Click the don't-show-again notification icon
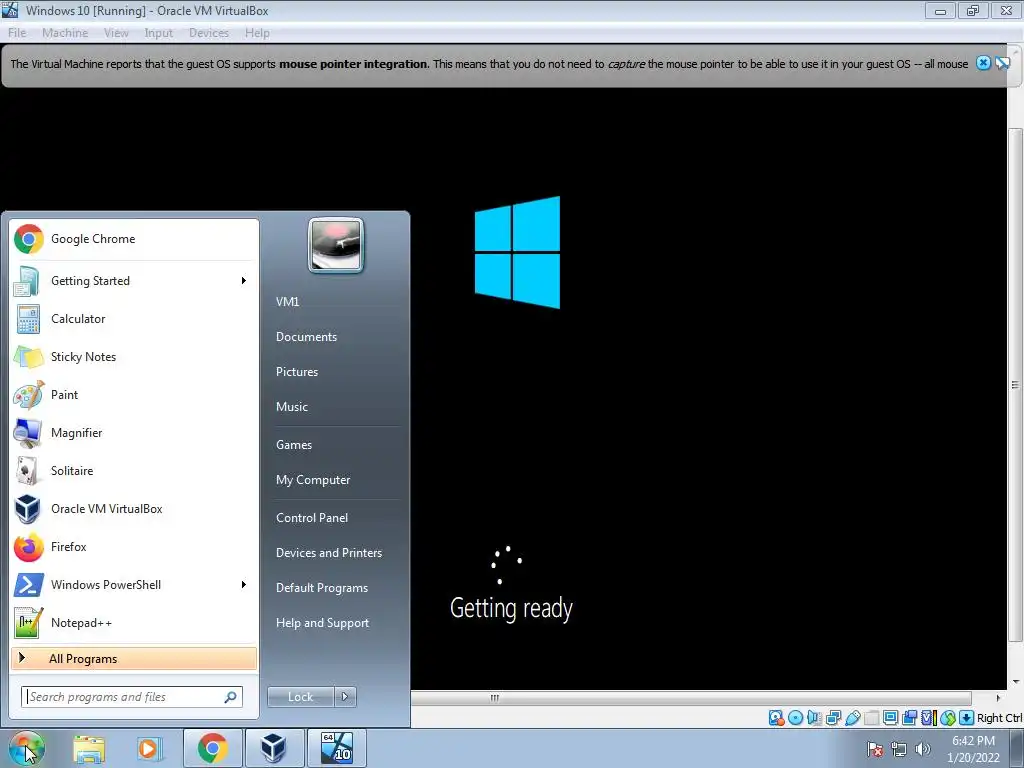Screen dimensions: 1024x768 (x=1002, y=63)
